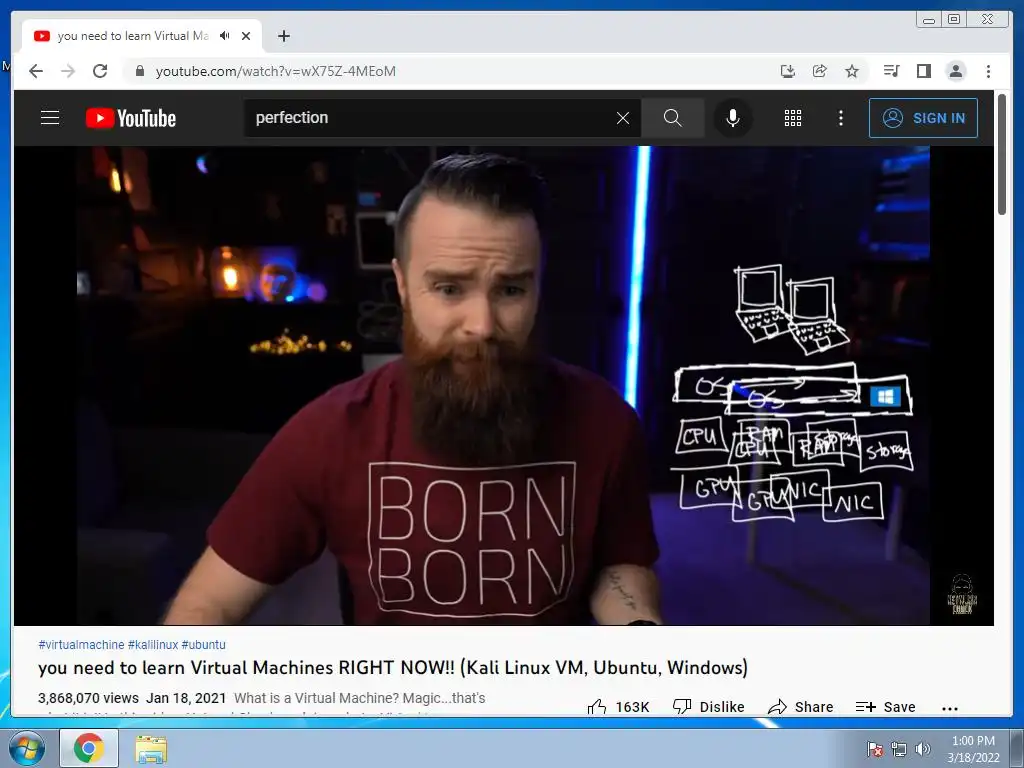Open the Chrome profile avatar
Screen dimensions: 1024x768
[955, 71]
